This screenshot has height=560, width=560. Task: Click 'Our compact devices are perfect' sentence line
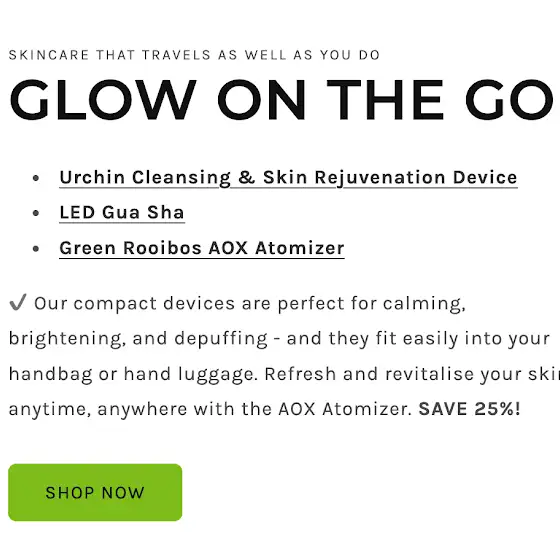coord(250,304)
